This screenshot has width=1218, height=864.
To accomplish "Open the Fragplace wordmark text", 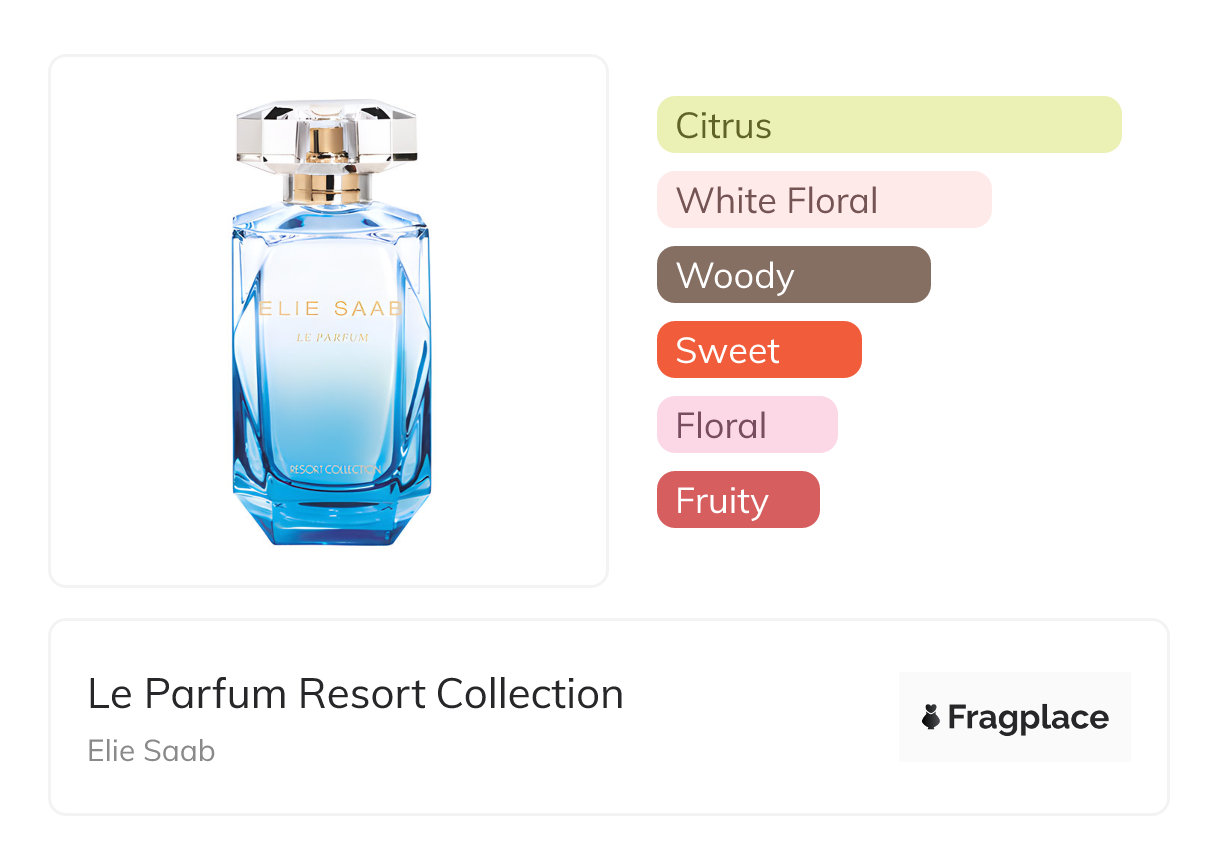I will [1028, 718].
